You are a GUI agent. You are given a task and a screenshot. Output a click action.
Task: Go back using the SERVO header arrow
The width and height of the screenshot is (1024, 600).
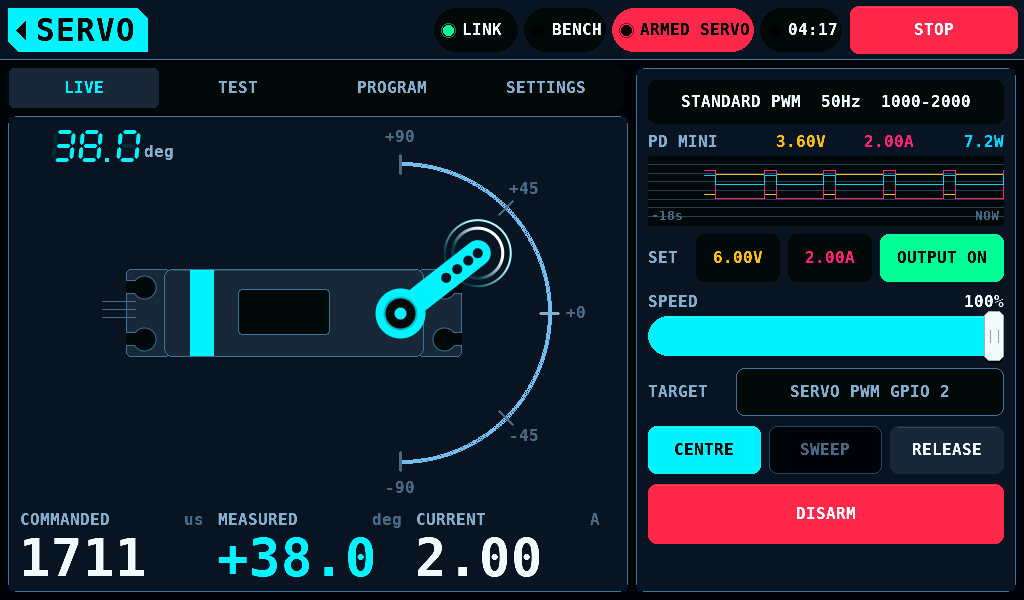(x=78, y=30)
